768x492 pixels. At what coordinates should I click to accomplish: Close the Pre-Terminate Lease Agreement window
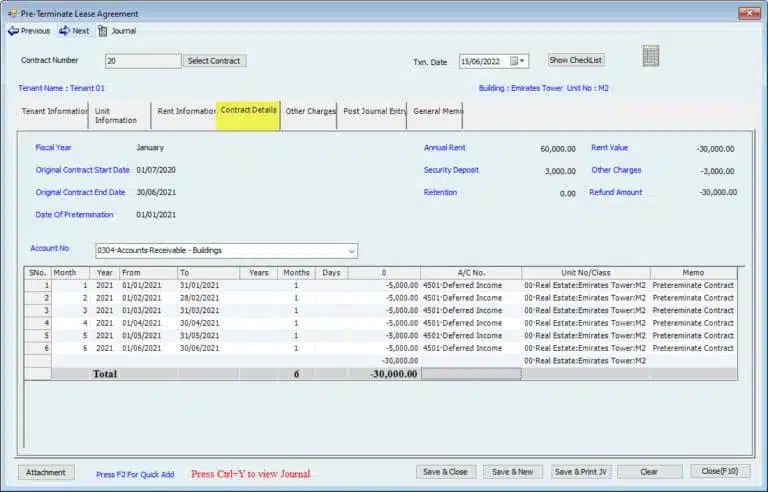(x=749, y=13)
